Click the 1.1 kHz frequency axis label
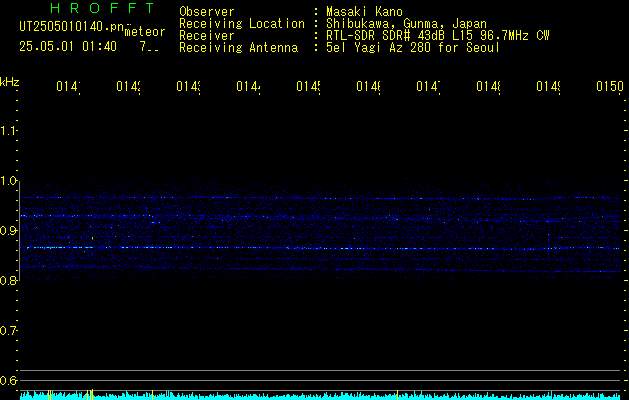The height and width of the screenshot is (400, 629). click(x=9, y=131)
